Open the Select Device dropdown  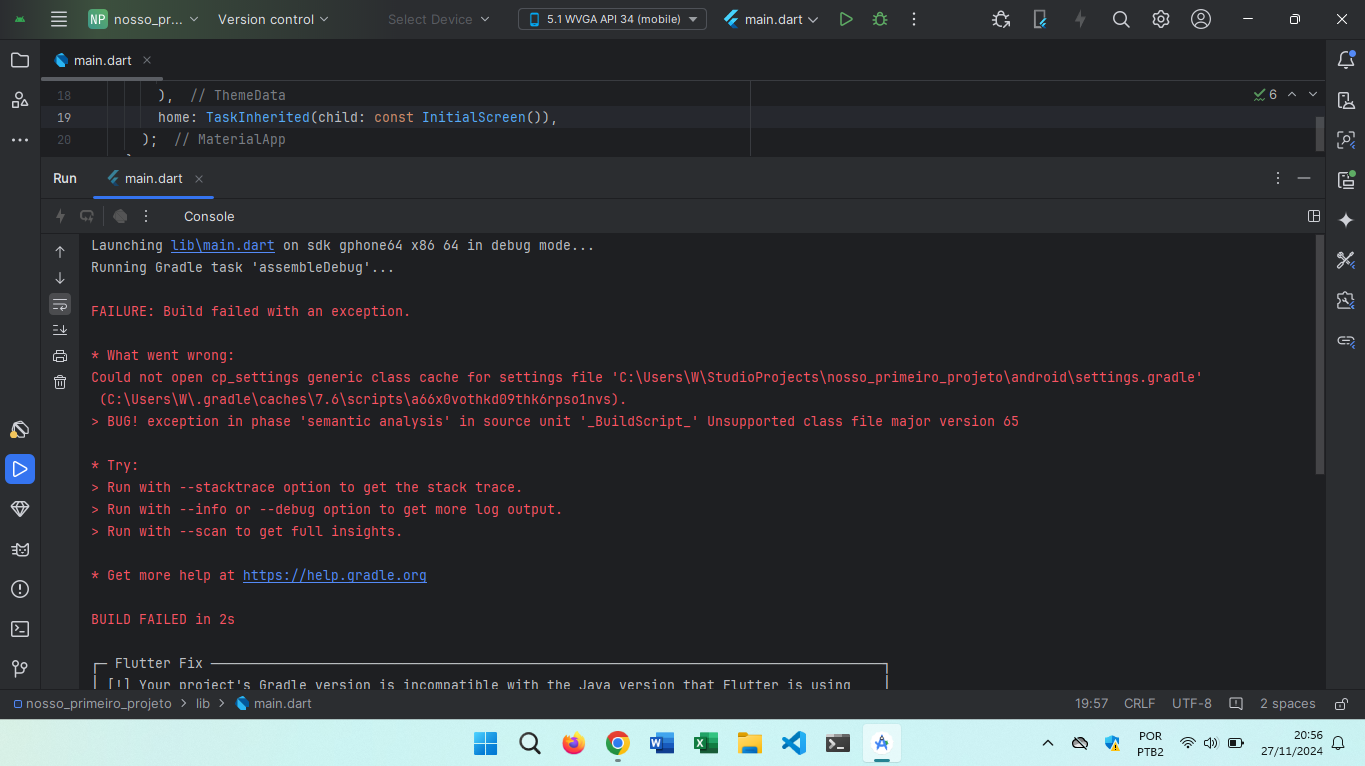click(x=439, y=19)
